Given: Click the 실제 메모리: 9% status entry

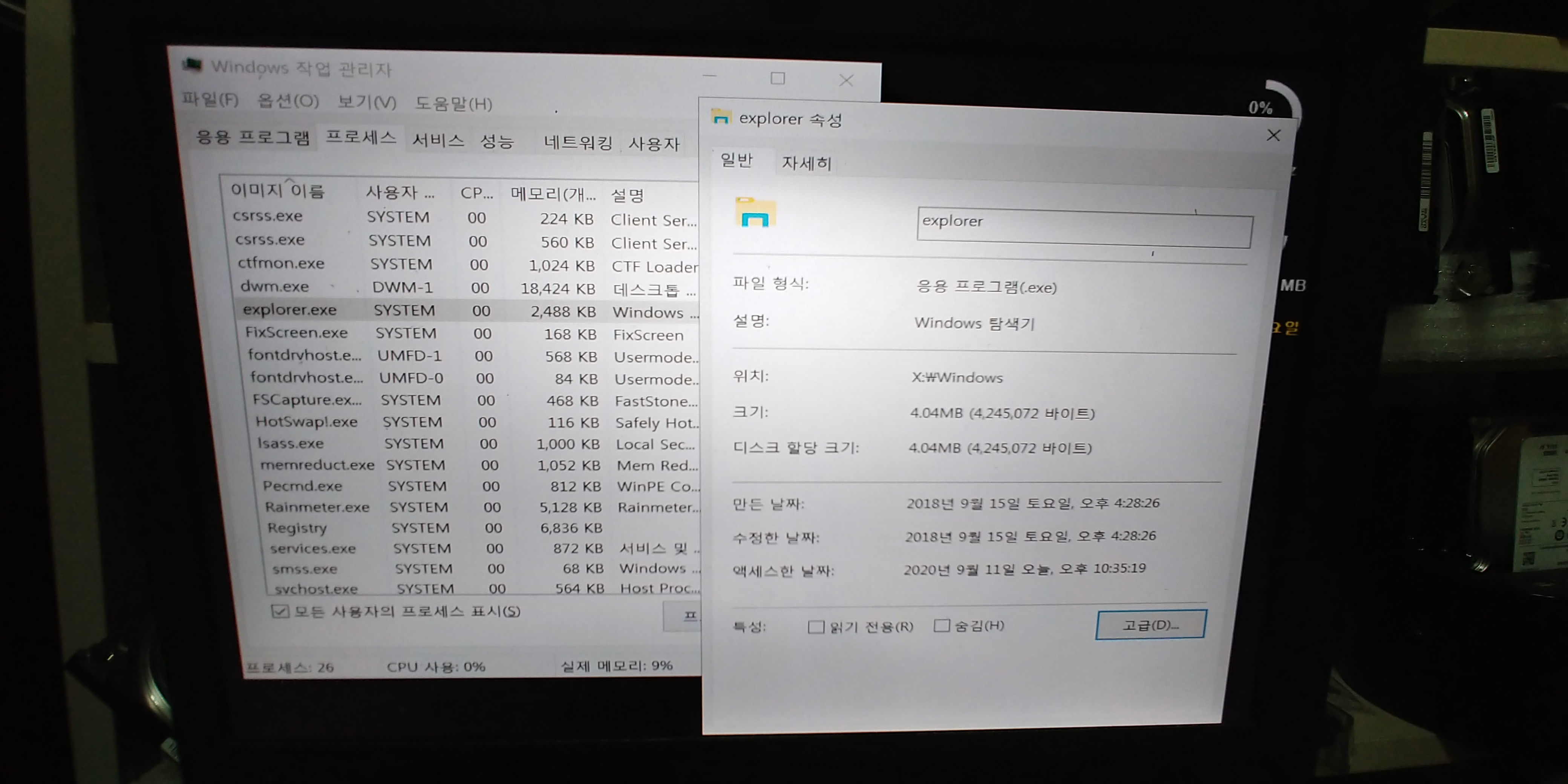Looking at the screenshot, I should tap(616, 665).
